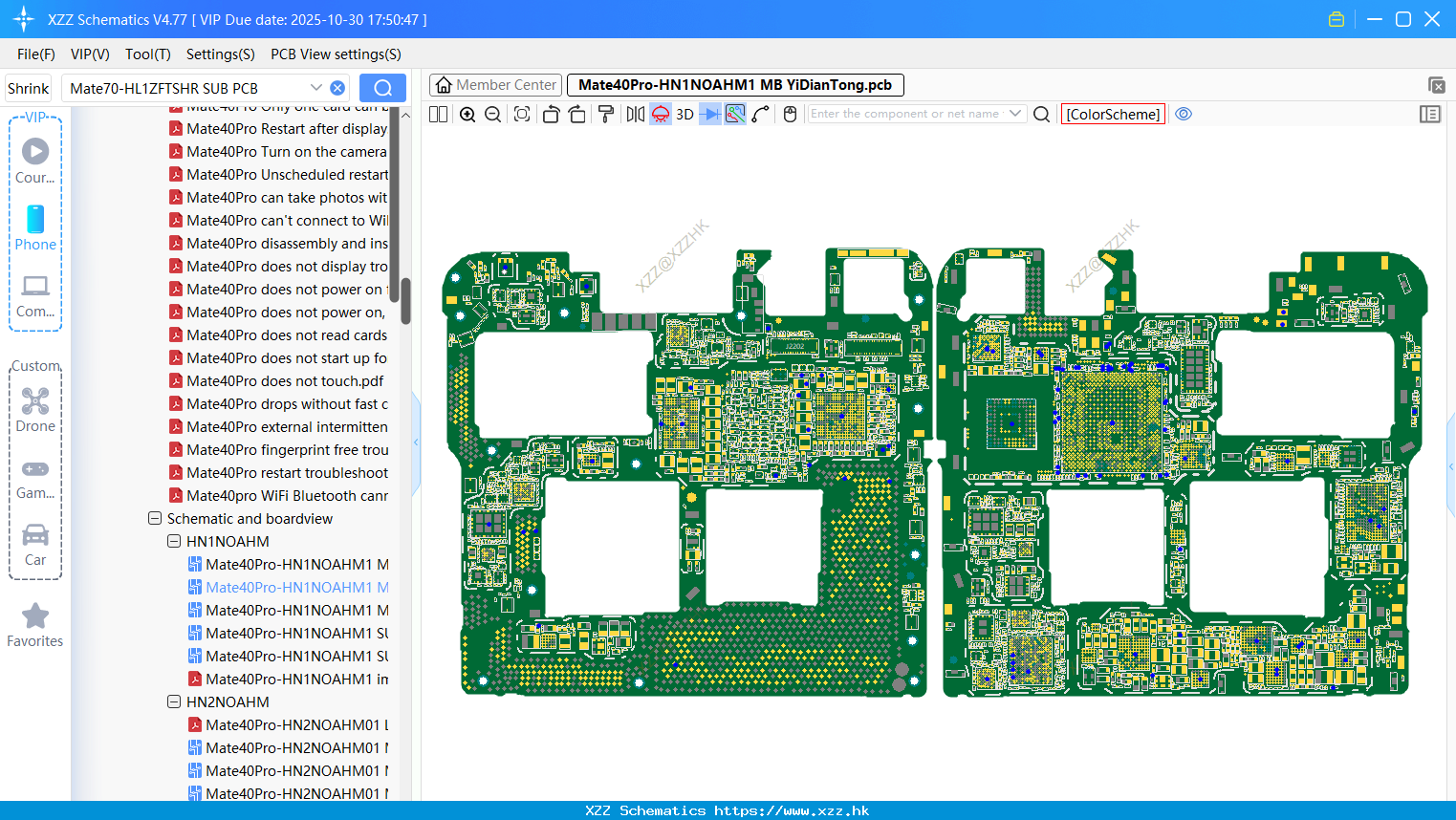Screen dimensions: 1456x820
Task: Open the Course section in sidebar
Action: click(x=35, y=161)
